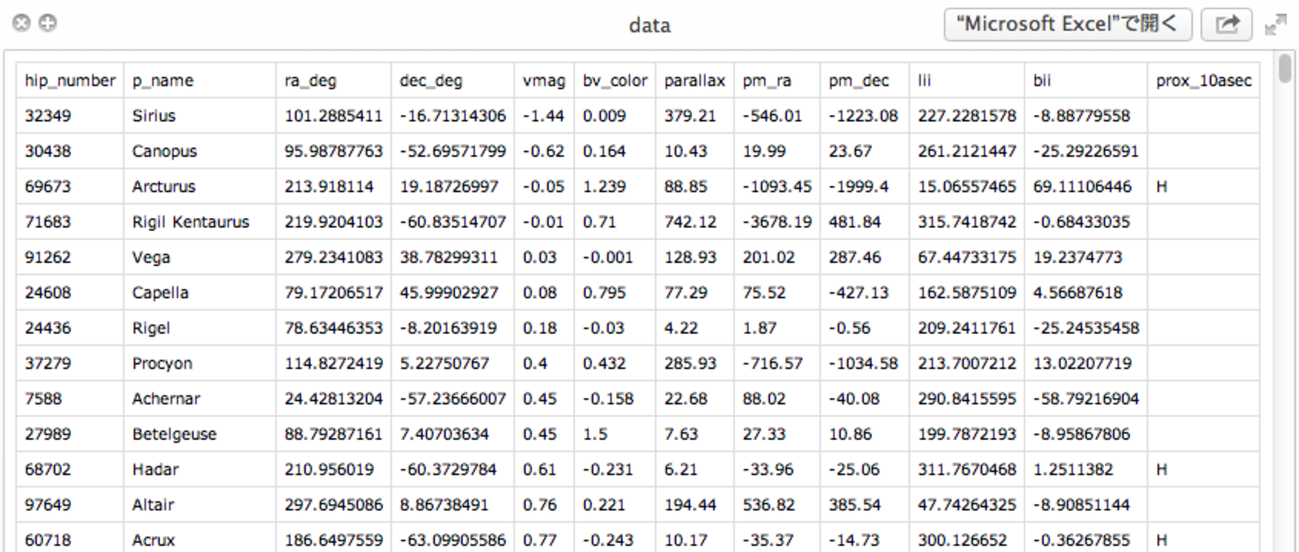
Task: Click the hip_number column header
Action: point(70,81)
